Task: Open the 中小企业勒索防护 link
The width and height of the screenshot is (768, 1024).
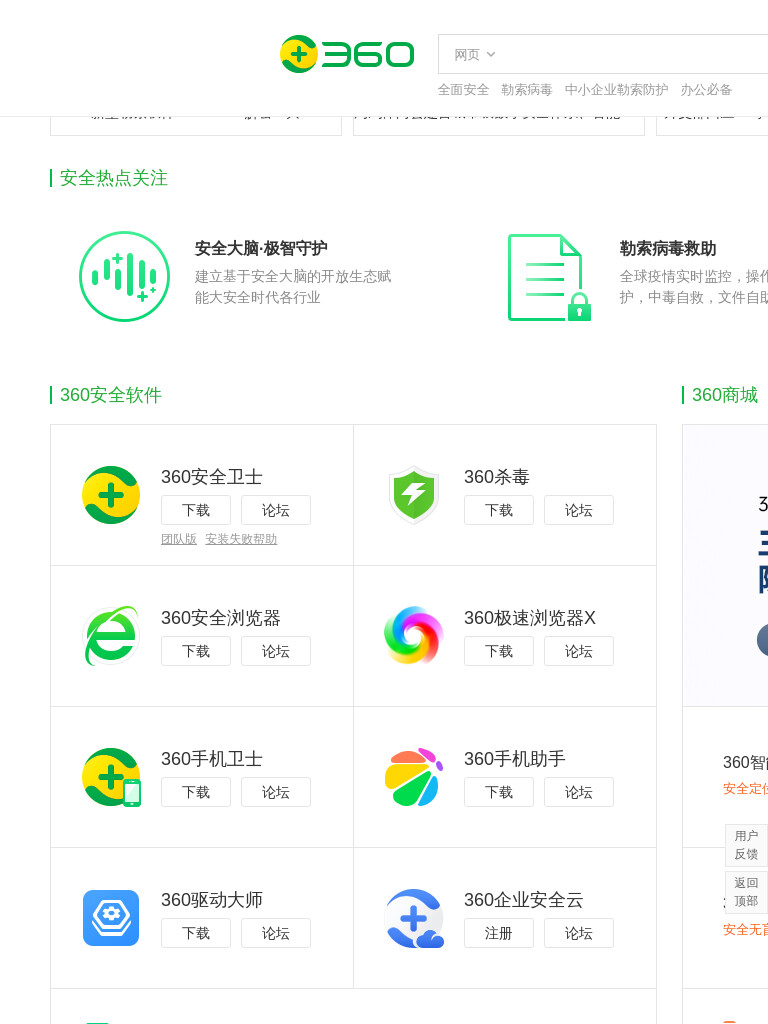Action: click(x=616, y=89)
